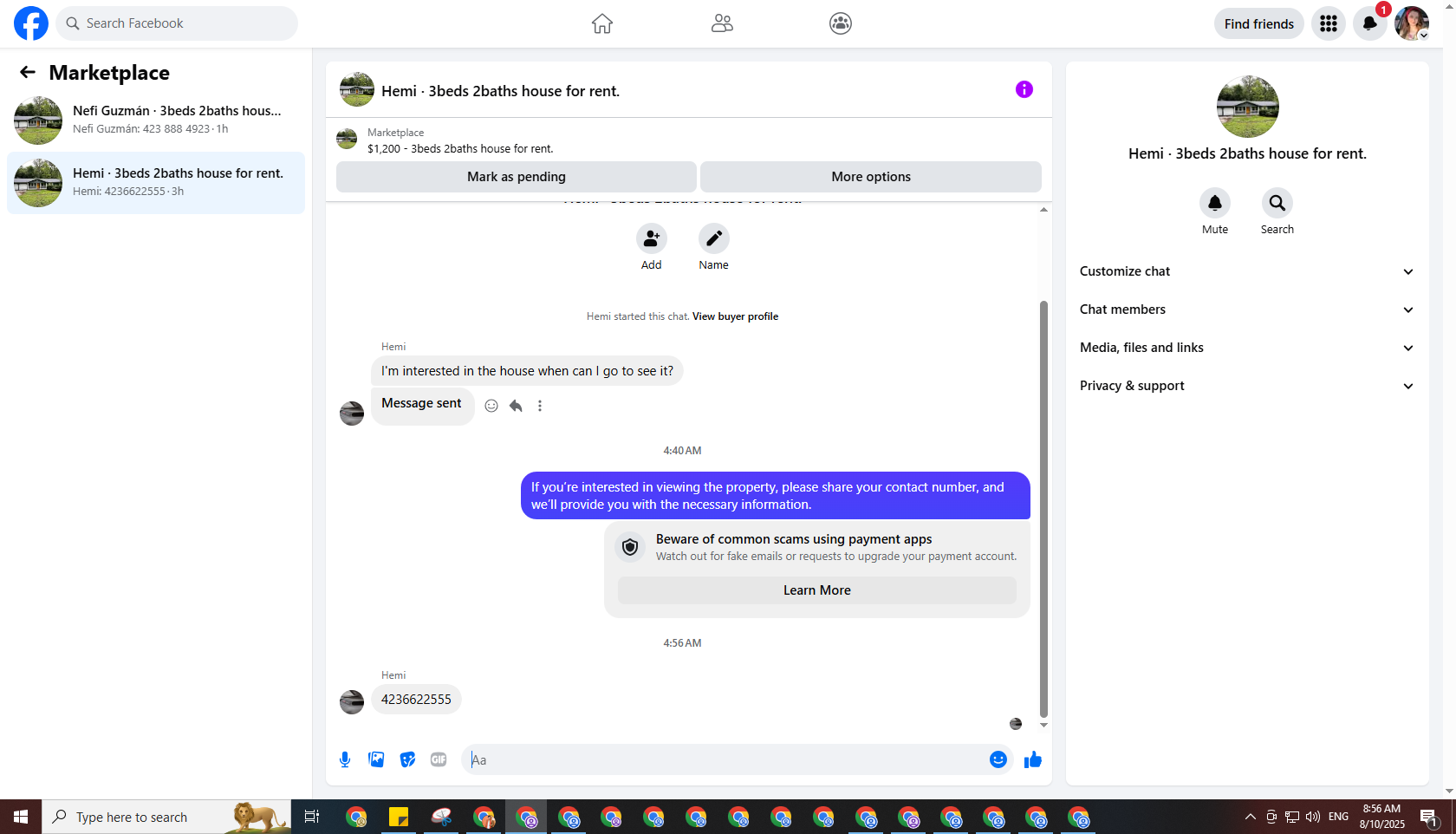Open the Windows Start menu
This screenshot has width=1456, height=834.
click(21, 817)
